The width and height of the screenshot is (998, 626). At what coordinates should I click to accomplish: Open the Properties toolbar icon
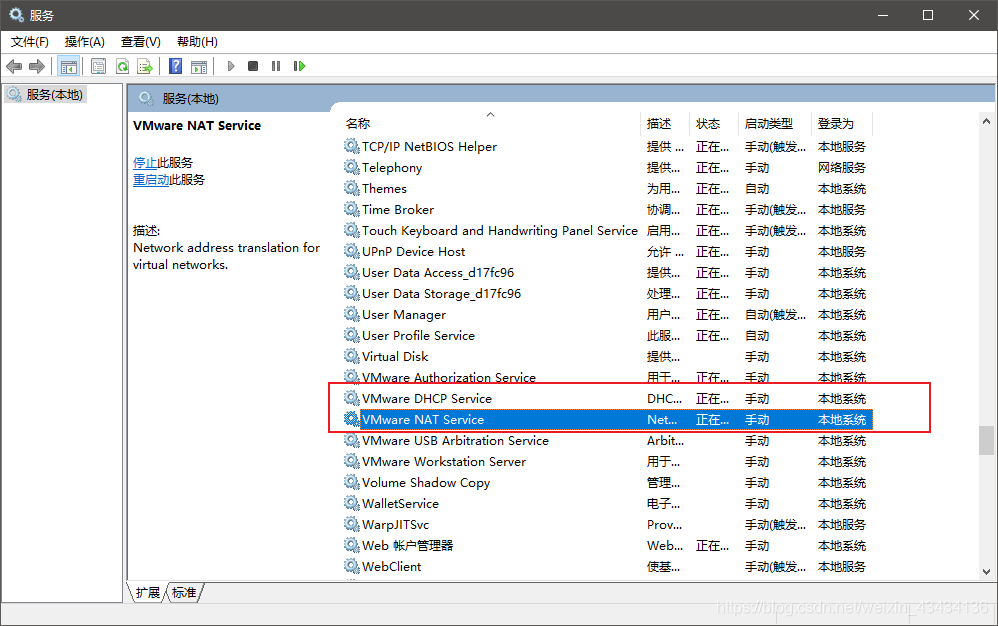coord(98,66)
